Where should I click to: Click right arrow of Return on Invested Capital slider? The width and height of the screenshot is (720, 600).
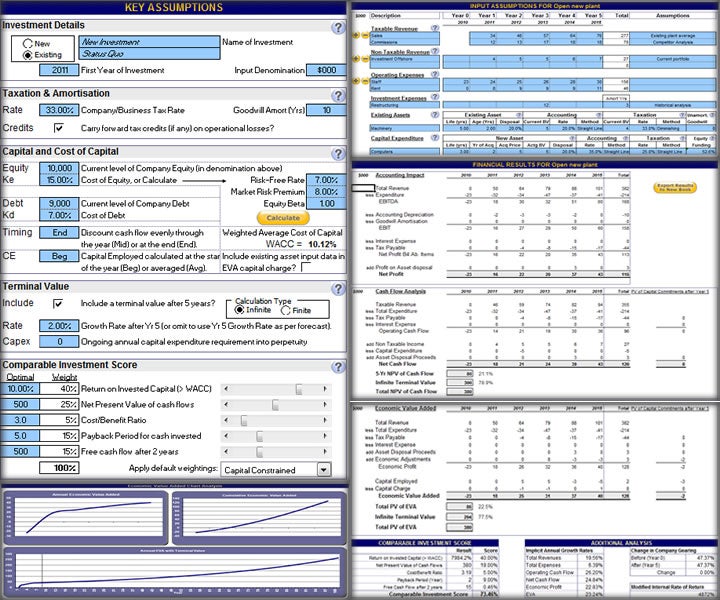[325, 389]
